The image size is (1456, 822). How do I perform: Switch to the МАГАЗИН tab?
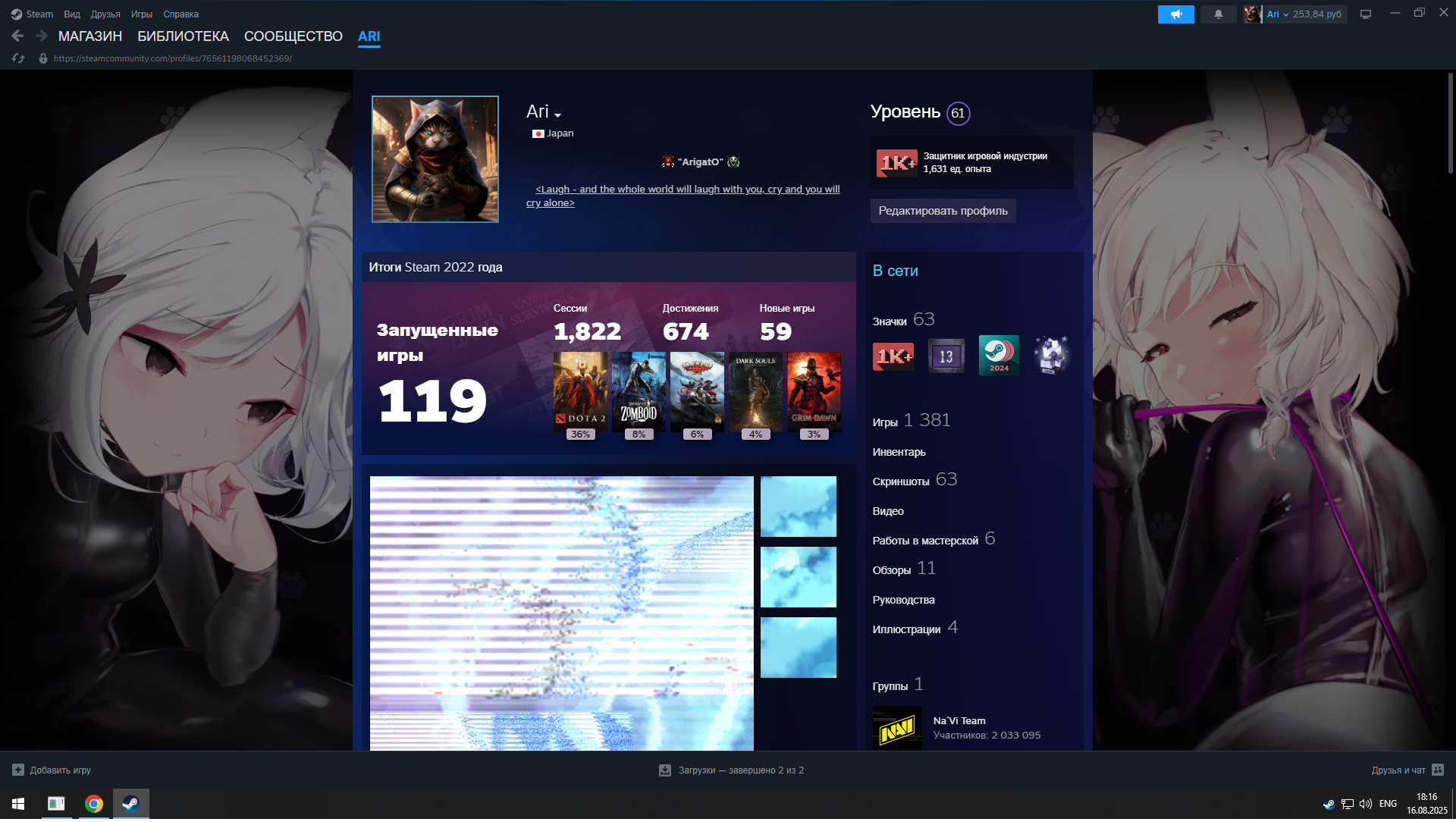tap(90, 36)
